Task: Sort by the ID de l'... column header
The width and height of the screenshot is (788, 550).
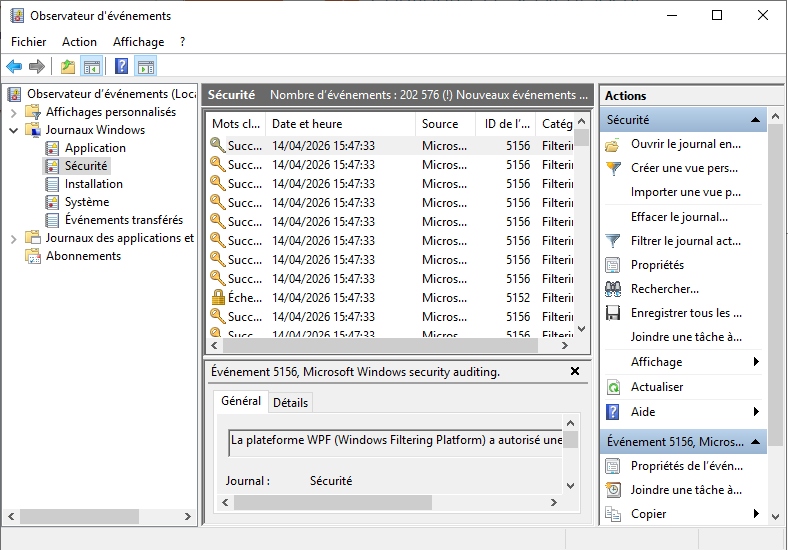Action: (506, 124)
